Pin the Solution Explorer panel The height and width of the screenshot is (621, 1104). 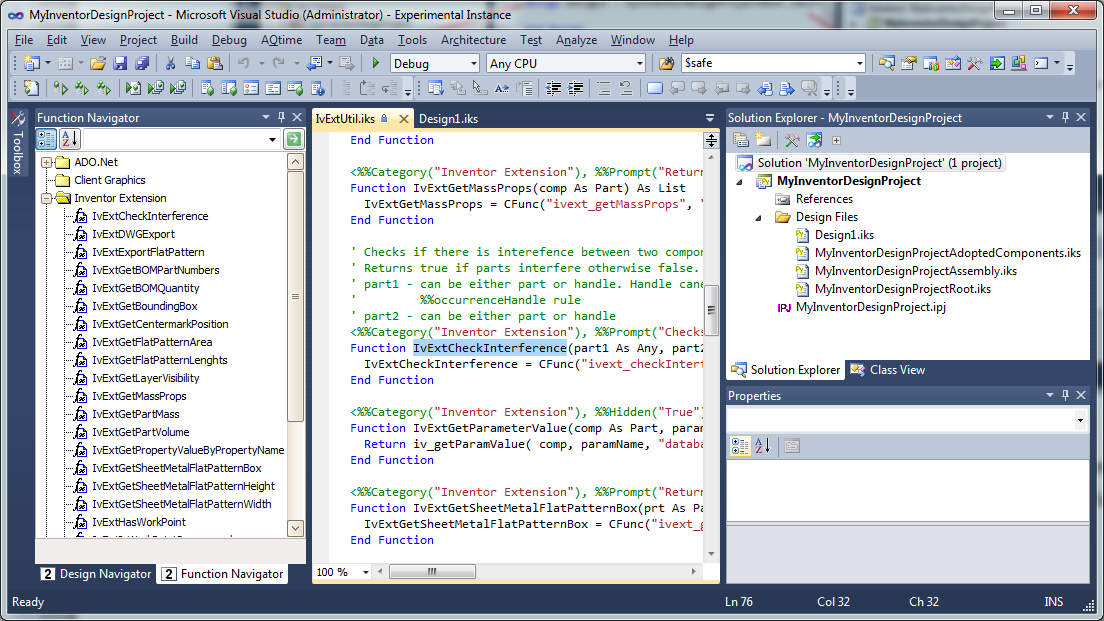pyautogui.click(x=1064, y=117)
